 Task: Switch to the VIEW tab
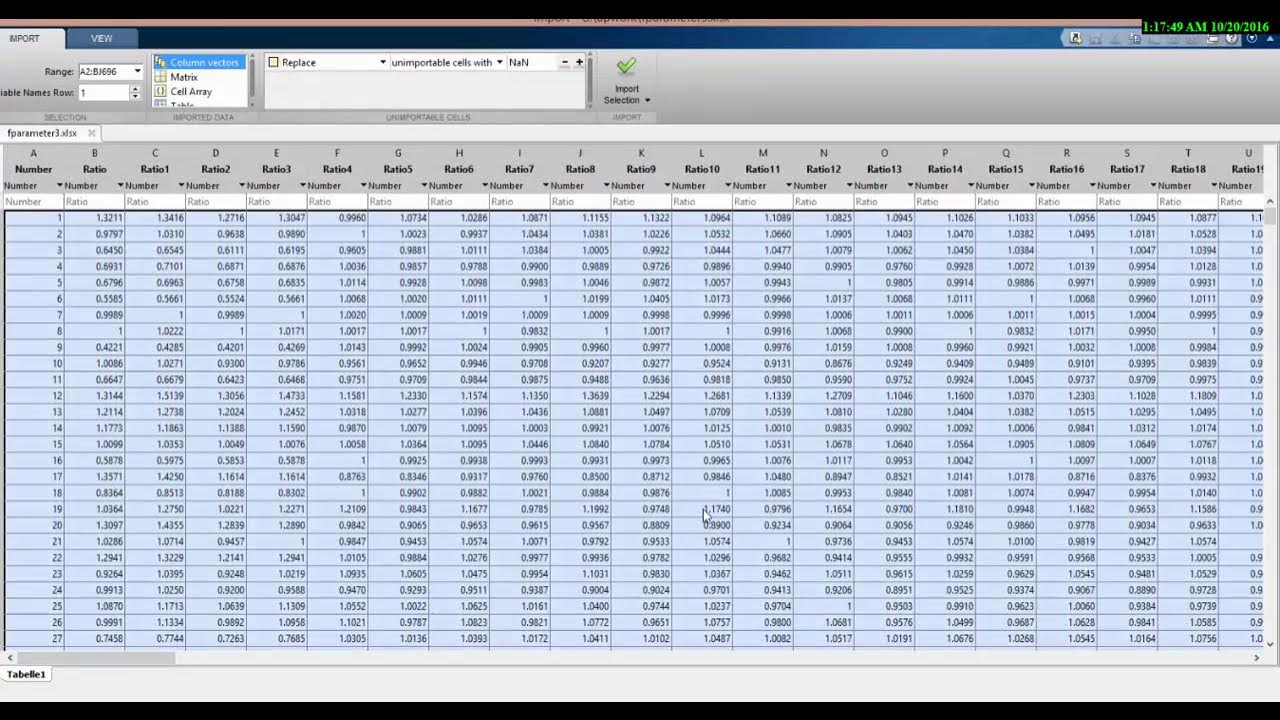point(101,38)
